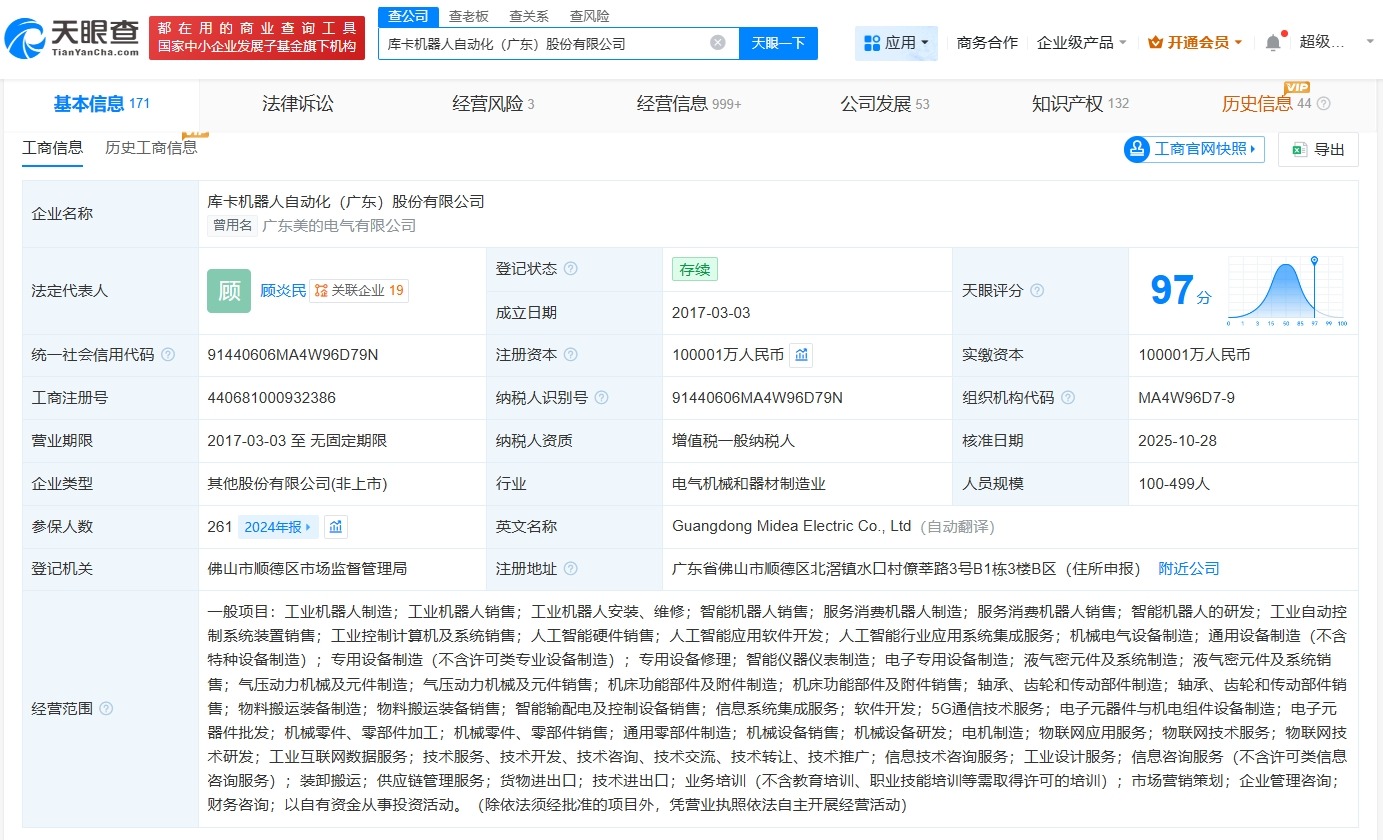Click the chart icon next to 2024年报
The width and height of the screenshot is (1383, 840).
tap(338, 525)
